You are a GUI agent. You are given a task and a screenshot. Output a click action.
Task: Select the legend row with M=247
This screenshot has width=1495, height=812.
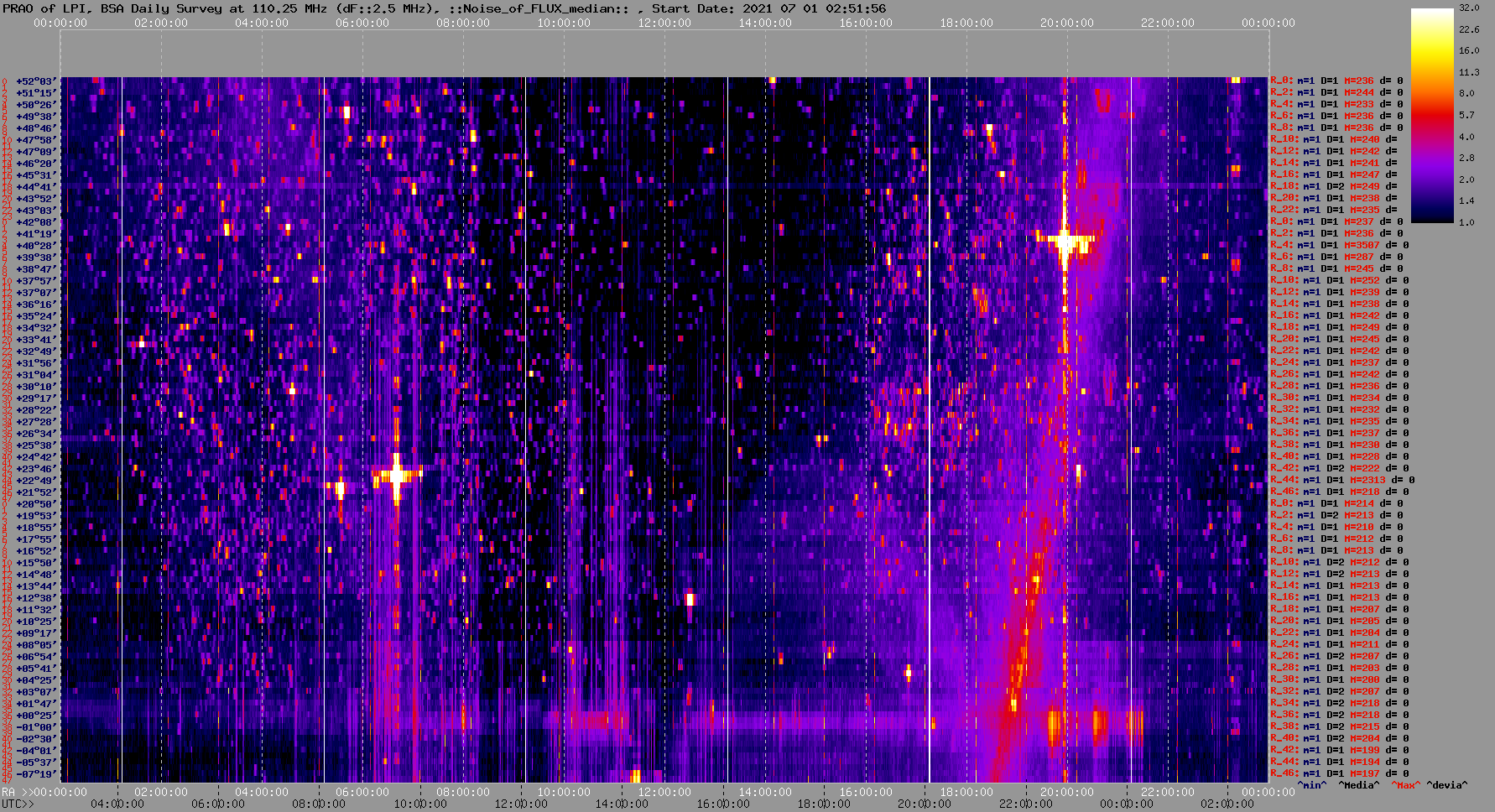pyautogui.click(x=1334, y=175)
